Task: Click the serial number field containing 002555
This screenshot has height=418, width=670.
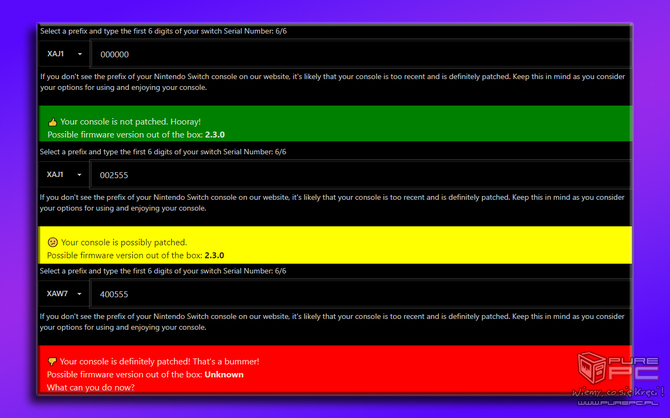Action: coord(361,174)
